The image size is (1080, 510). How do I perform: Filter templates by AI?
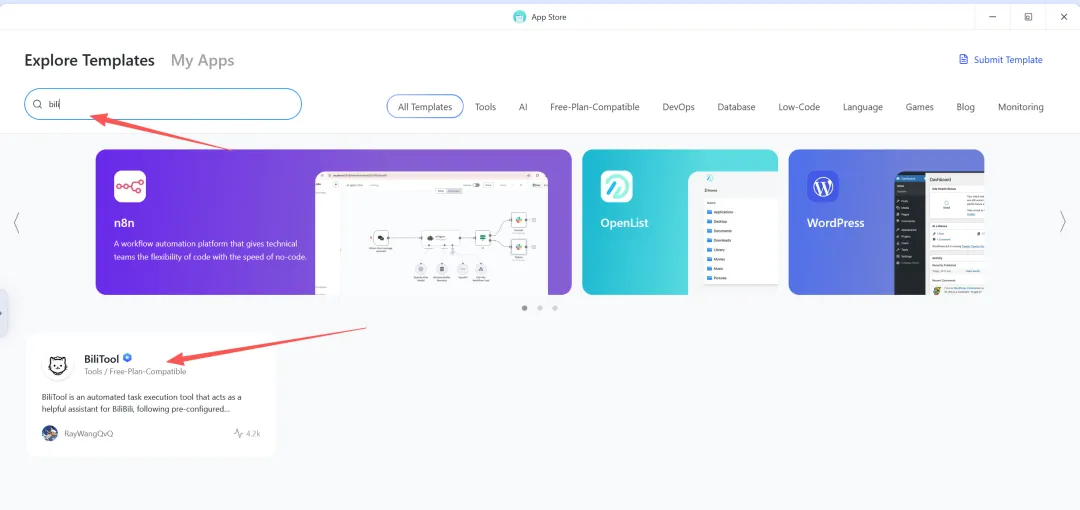(x=523, y=107)
